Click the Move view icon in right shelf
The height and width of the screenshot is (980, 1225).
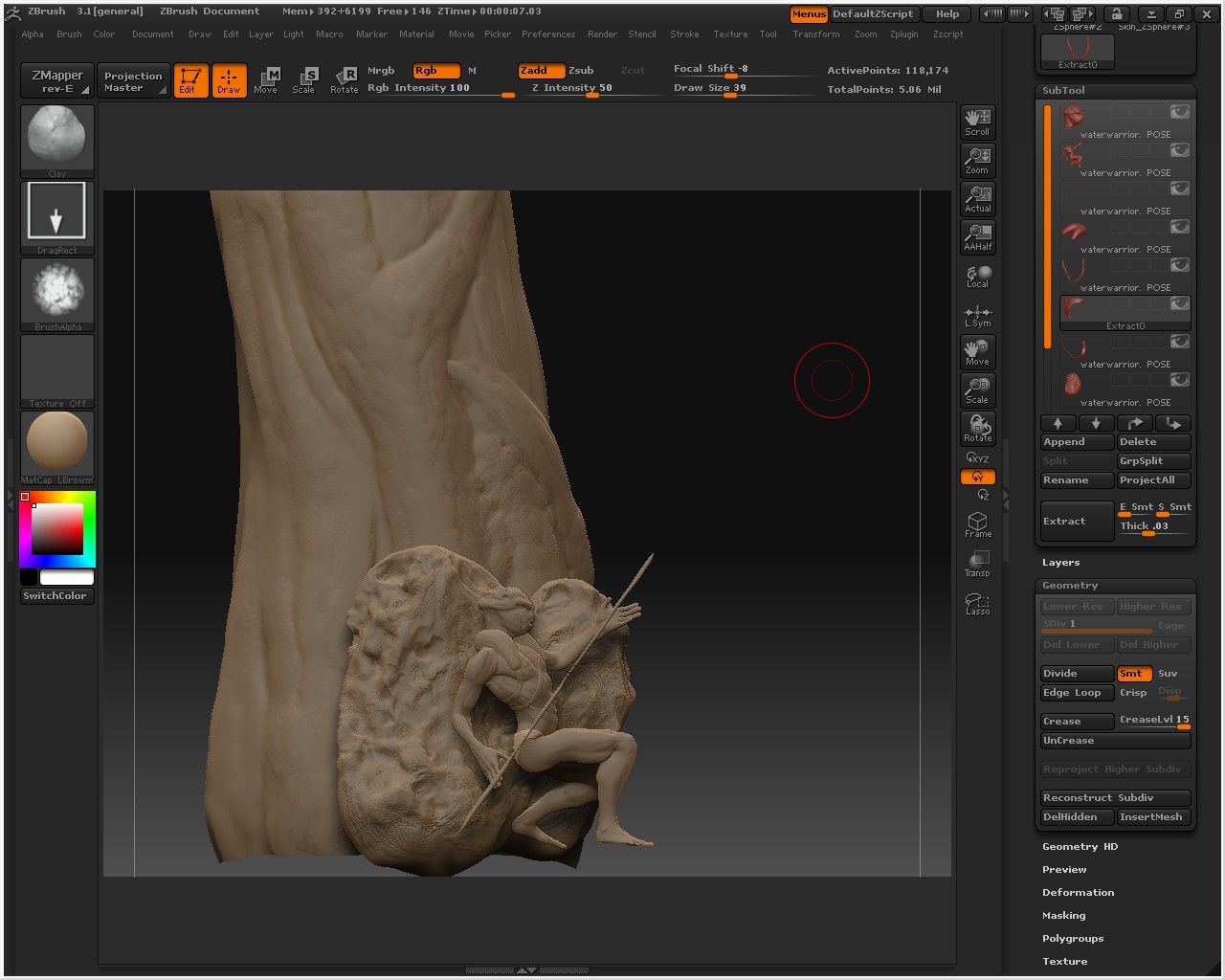(x=978, y=351)
